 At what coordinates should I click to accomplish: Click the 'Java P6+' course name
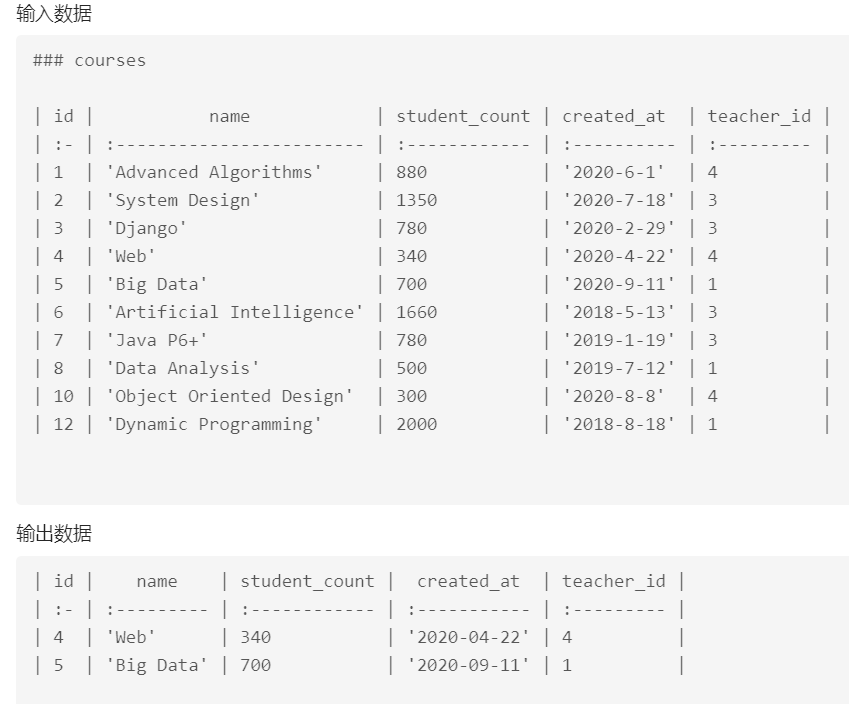click(157, 340)
